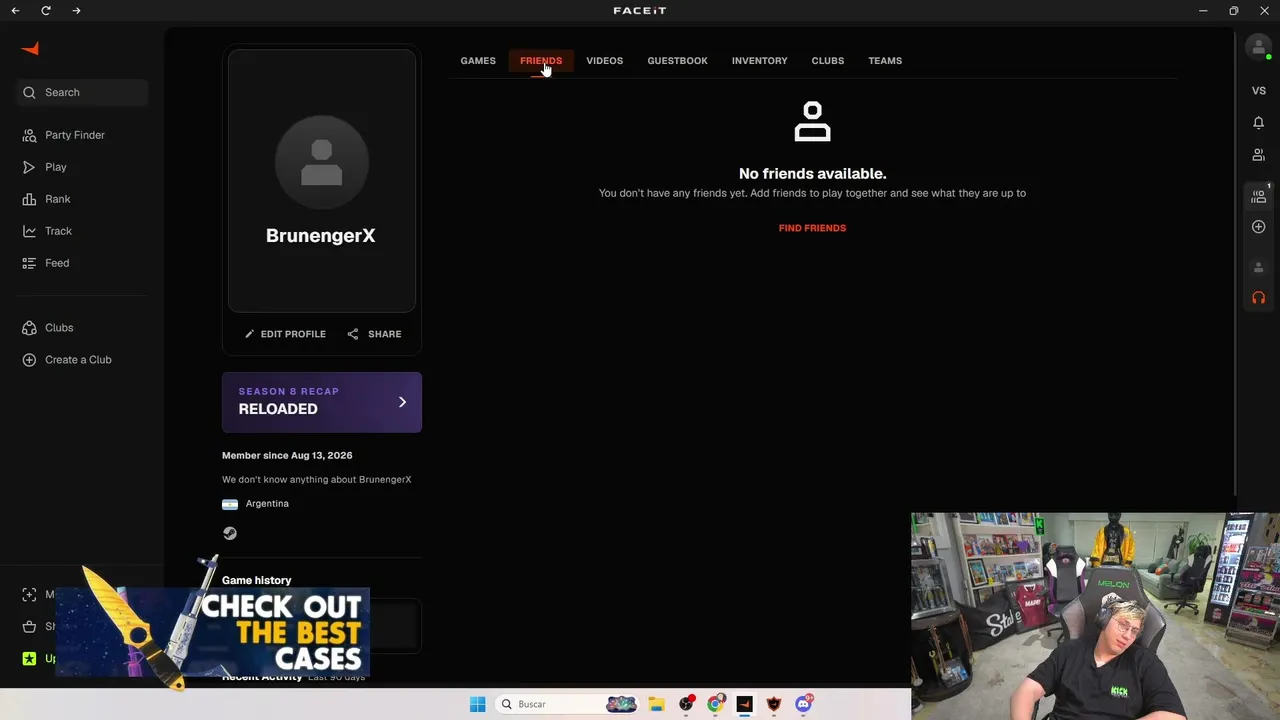
Task: Click the BrunengerX username text
Action: pyautogui.click(x=321, y=236)
